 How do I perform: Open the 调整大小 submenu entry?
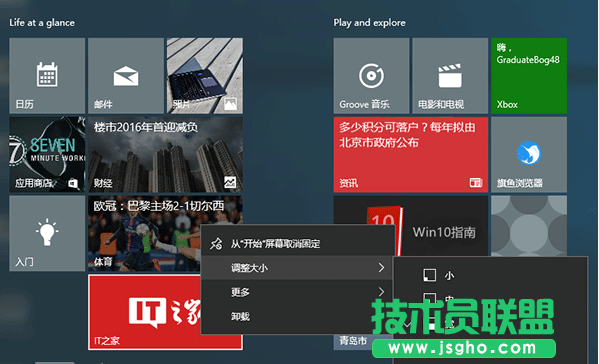point(298,268)
